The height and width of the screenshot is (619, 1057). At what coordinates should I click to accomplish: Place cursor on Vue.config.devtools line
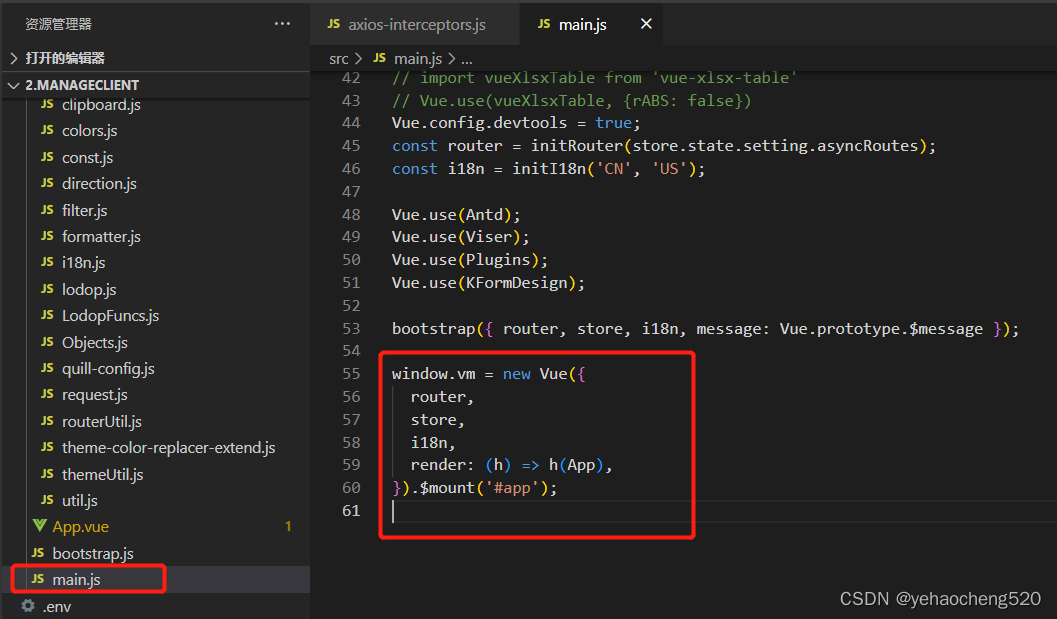coord(516,123)
